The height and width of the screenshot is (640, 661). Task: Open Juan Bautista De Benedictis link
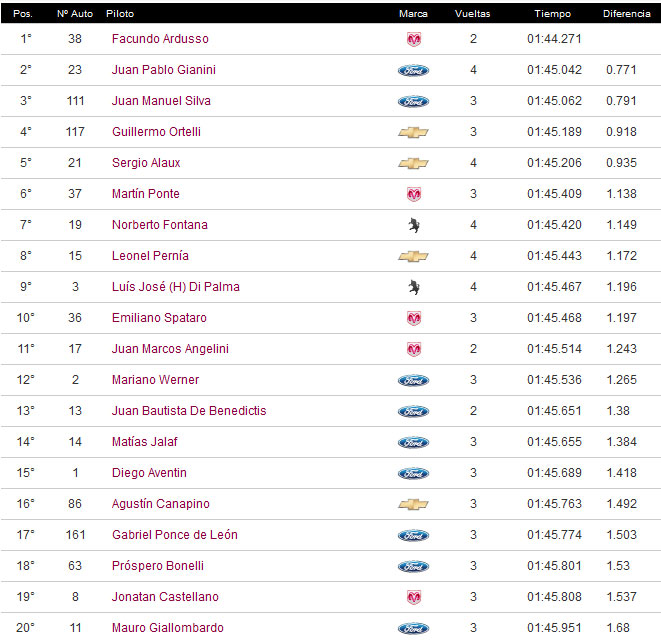point(189,411)
